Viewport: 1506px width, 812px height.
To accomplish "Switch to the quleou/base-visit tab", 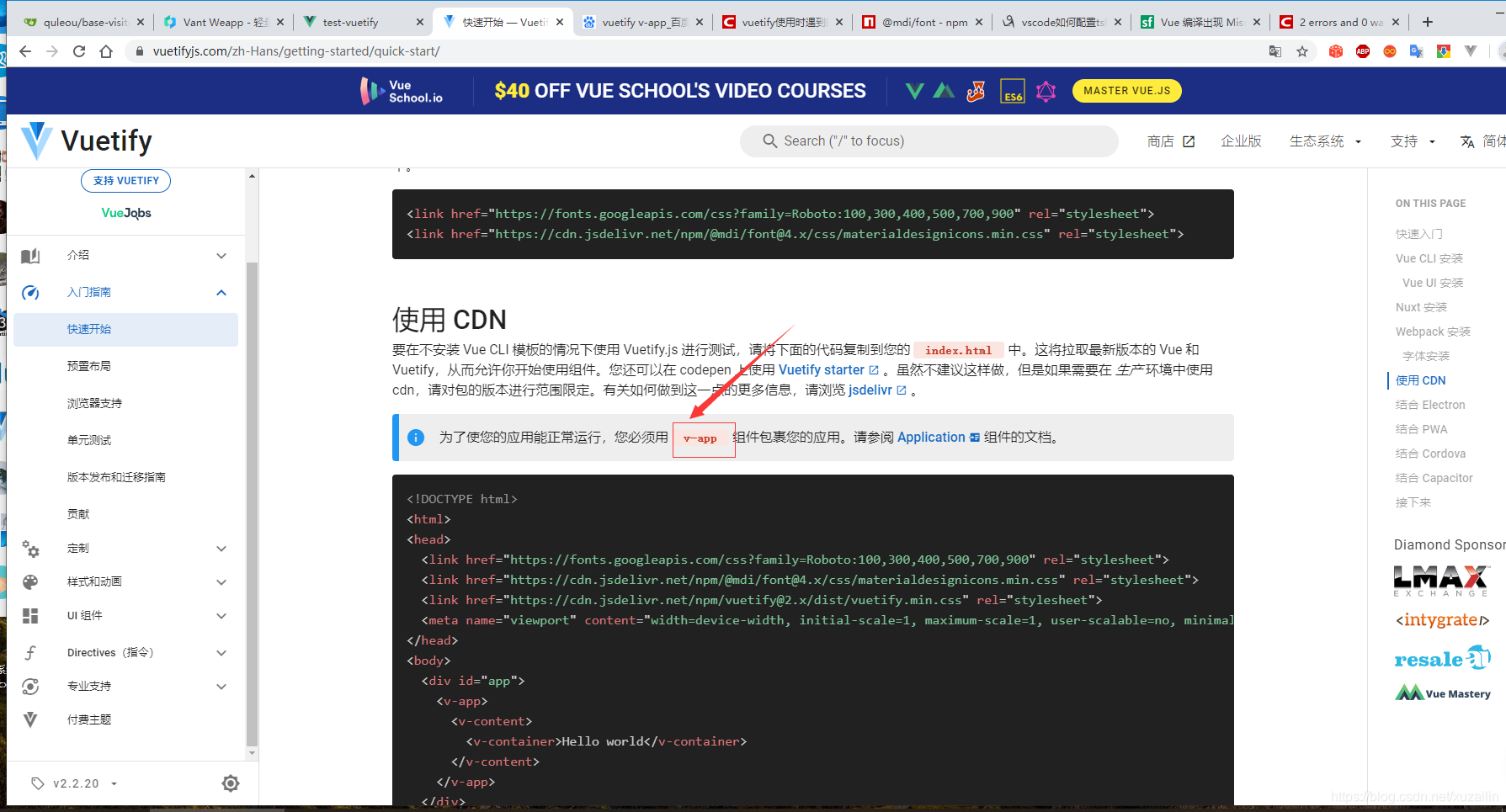I will (x=82, y=22).
